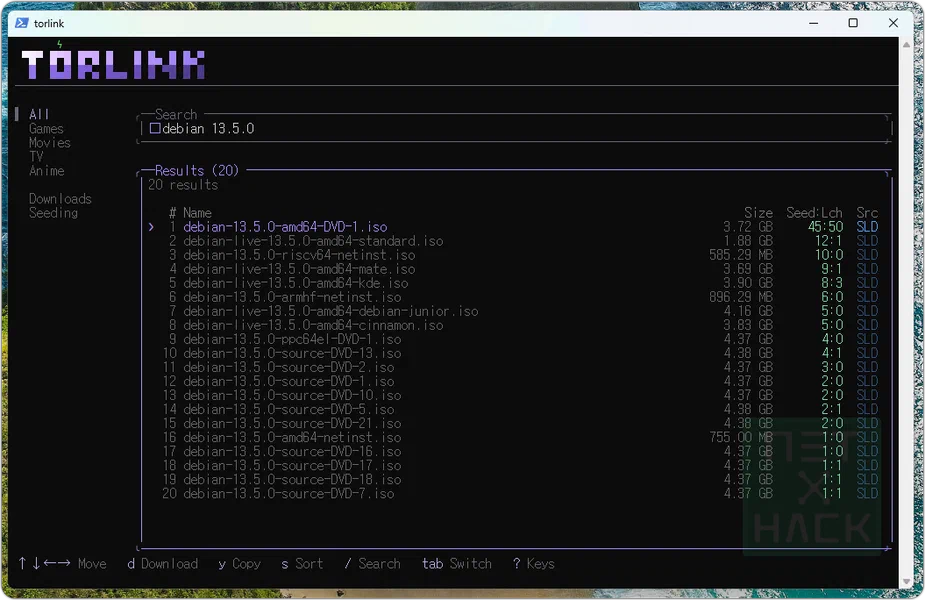Image resolution: width=925 pixels, height=600 pixels.
Task: Open the Downloads section
Action: 60,199
